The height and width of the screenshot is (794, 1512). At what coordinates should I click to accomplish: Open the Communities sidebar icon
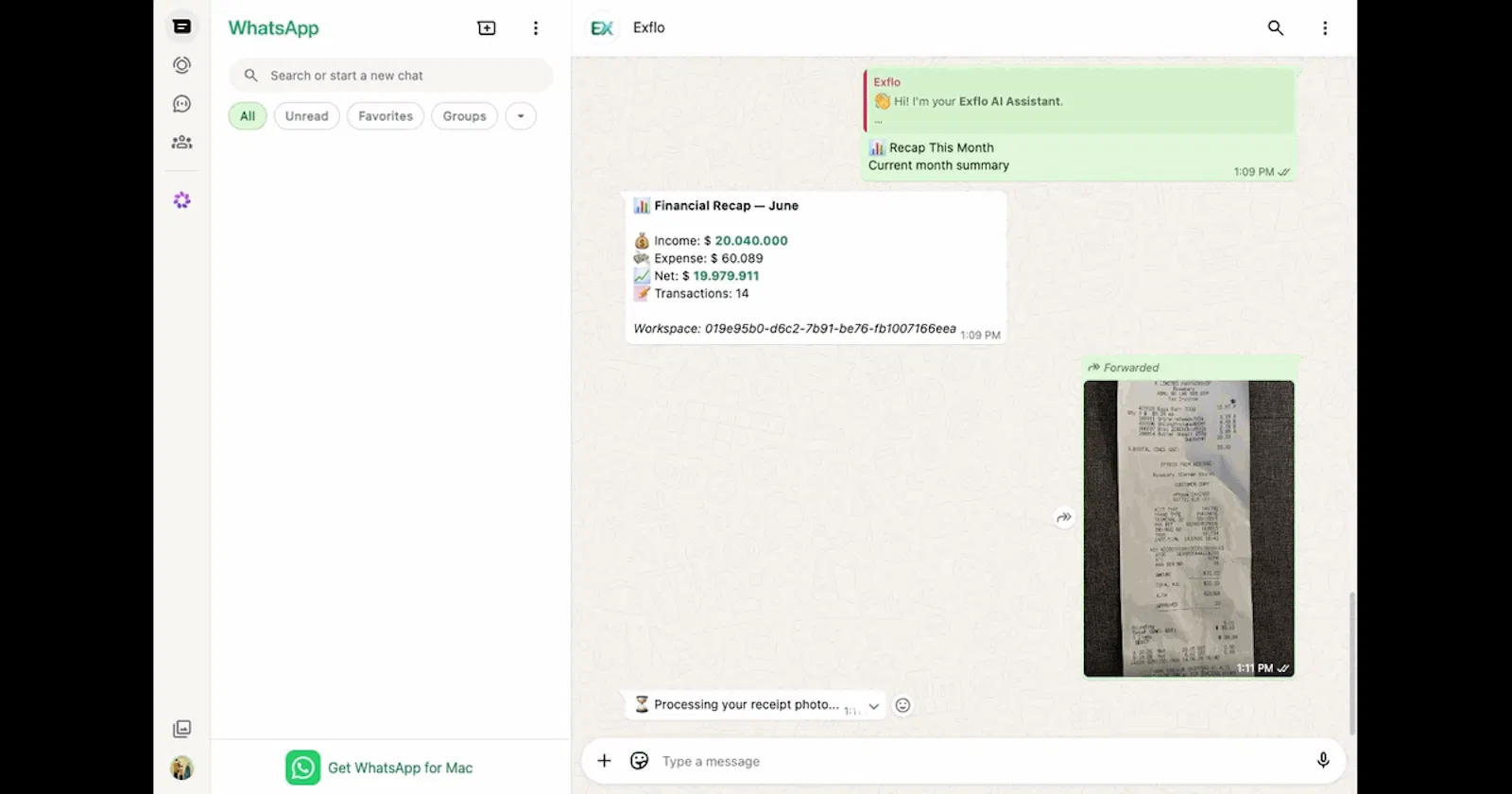(182, 142)
